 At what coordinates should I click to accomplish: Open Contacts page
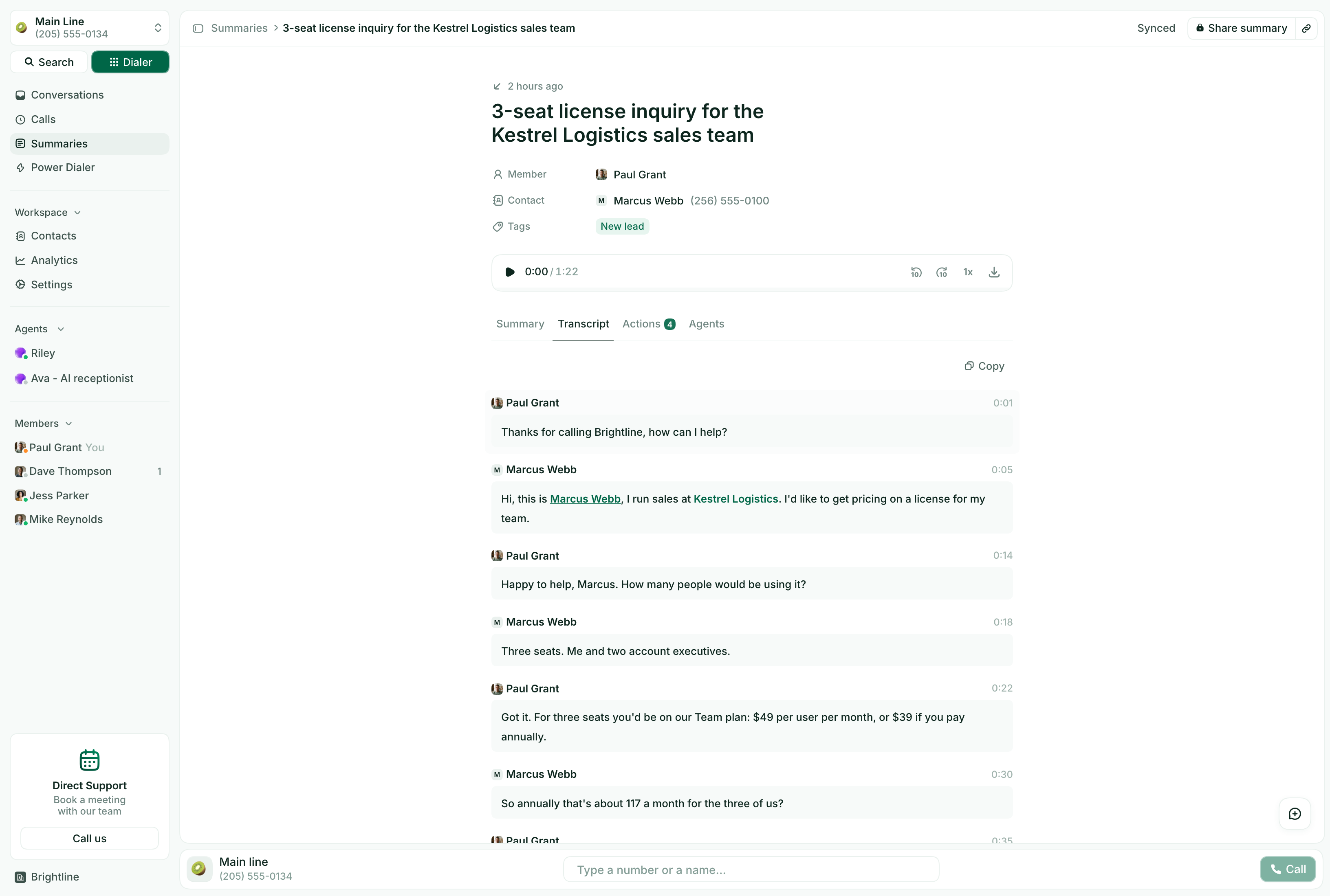[x=90, y=236]
